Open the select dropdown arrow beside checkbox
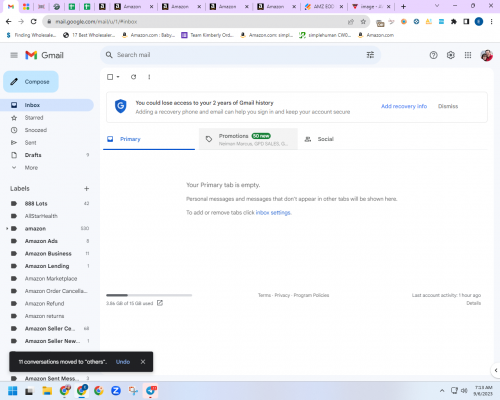 pos(118,77)
